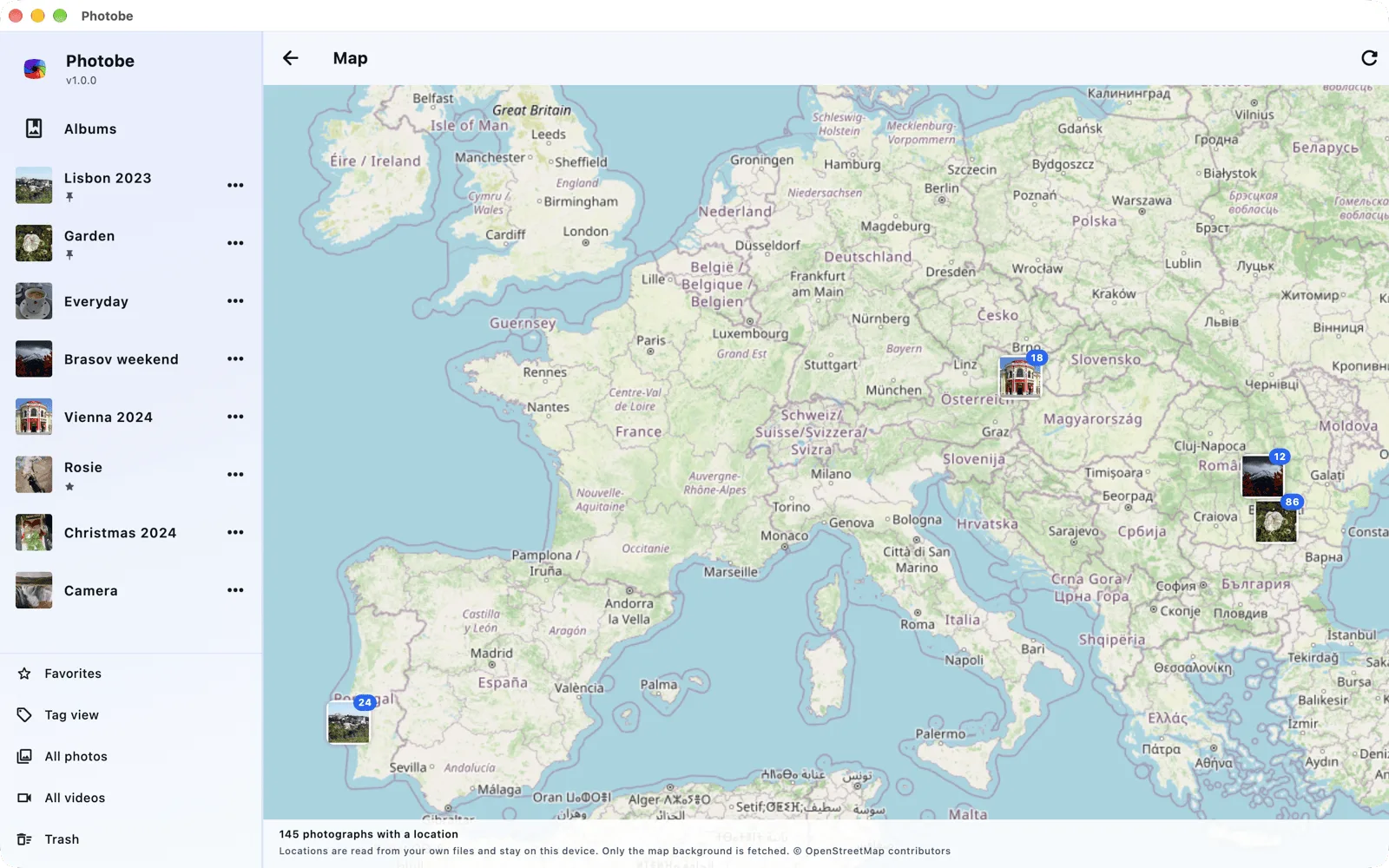Click the pin icon under Garden

point(69,255)
